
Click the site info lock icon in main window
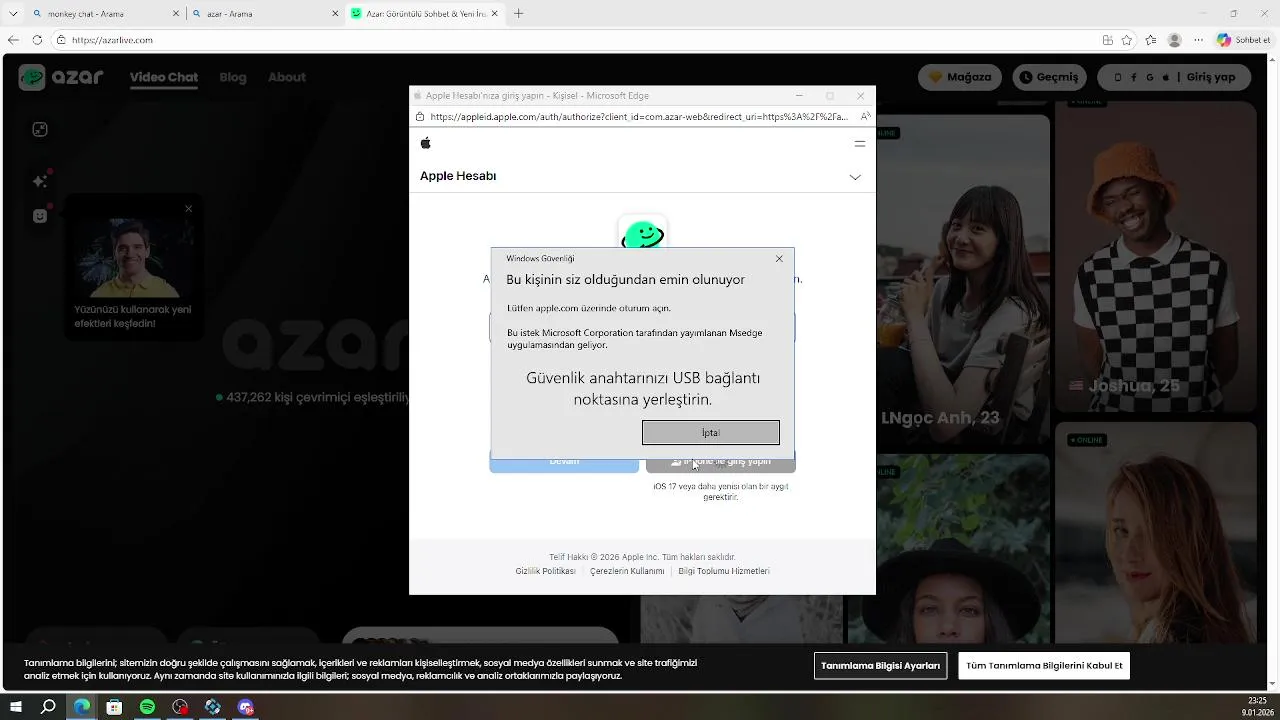[x=61, y=40]
